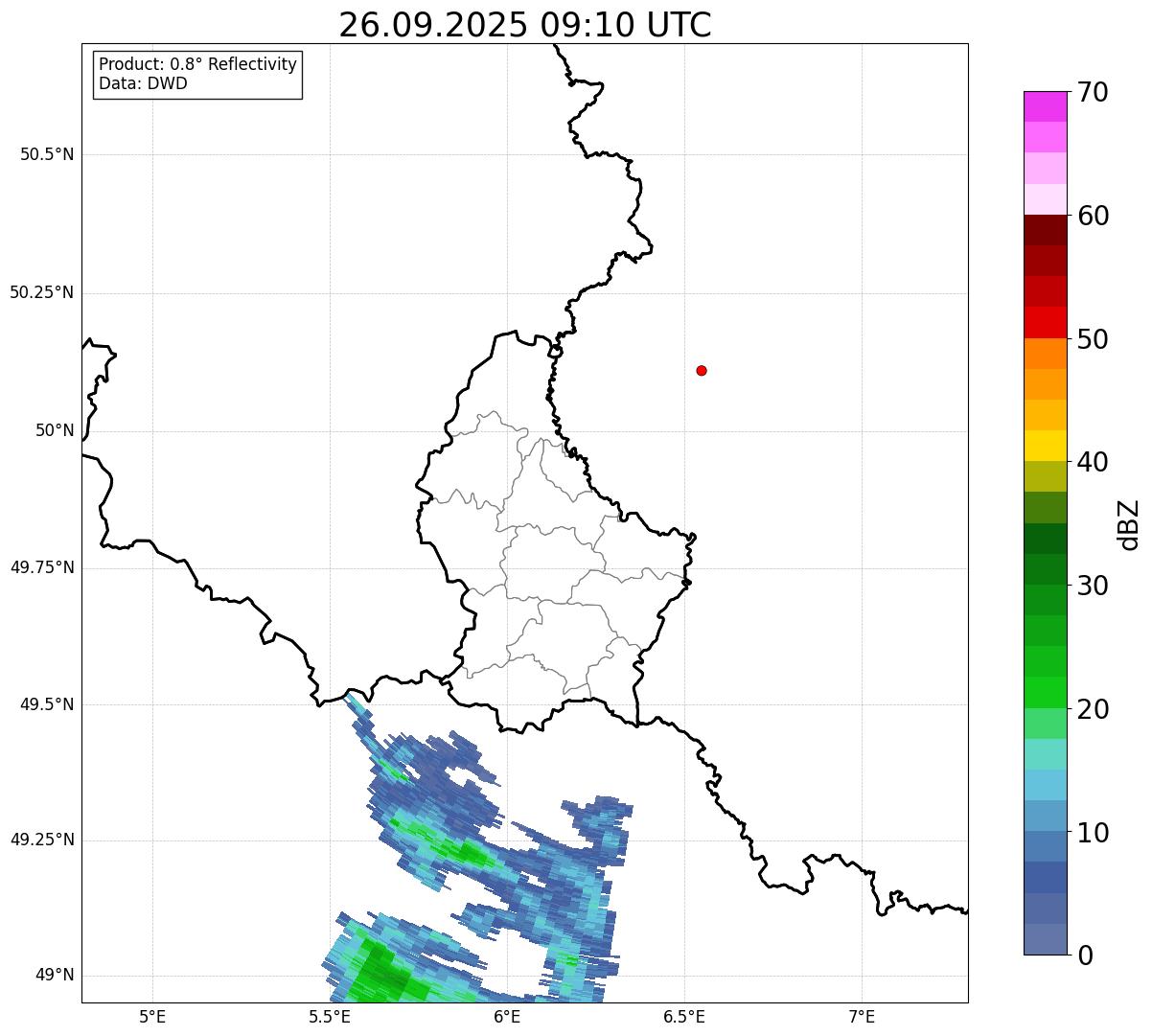Click the colorbar 0 tick label

[1085, 955]
